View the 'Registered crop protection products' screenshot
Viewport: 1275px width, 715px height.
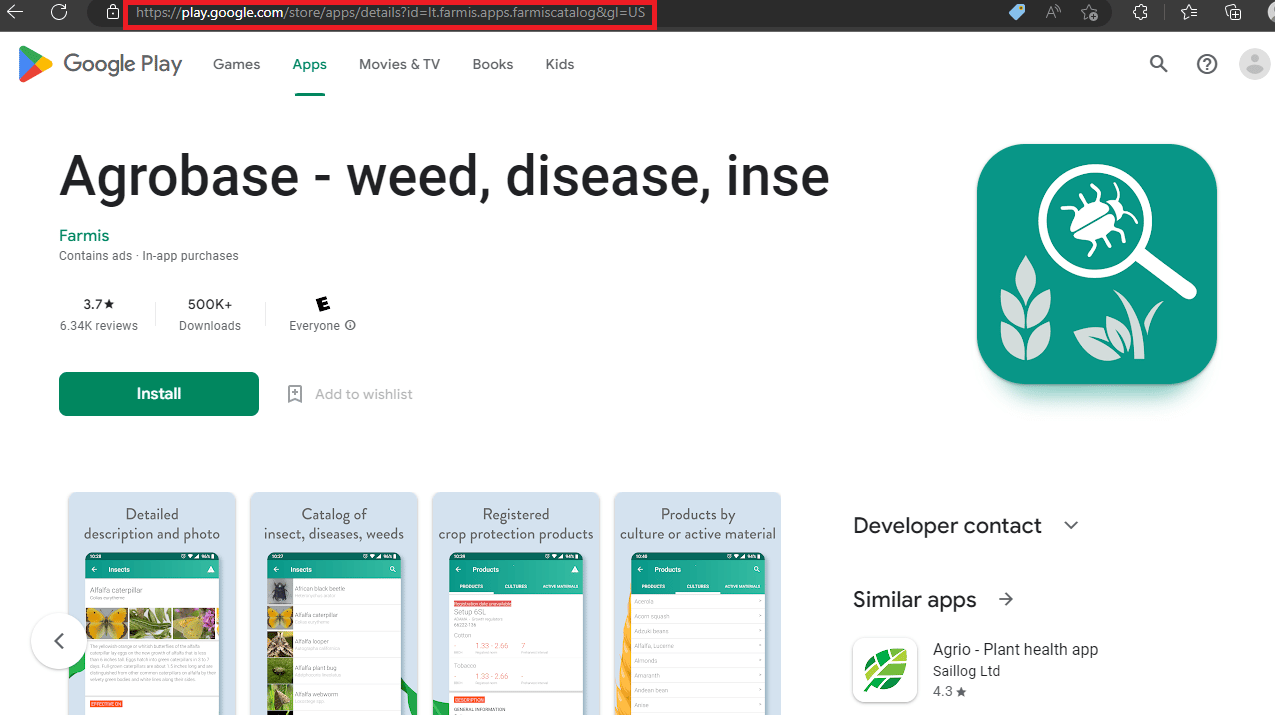pyautogui.click(x=516, y=604)
